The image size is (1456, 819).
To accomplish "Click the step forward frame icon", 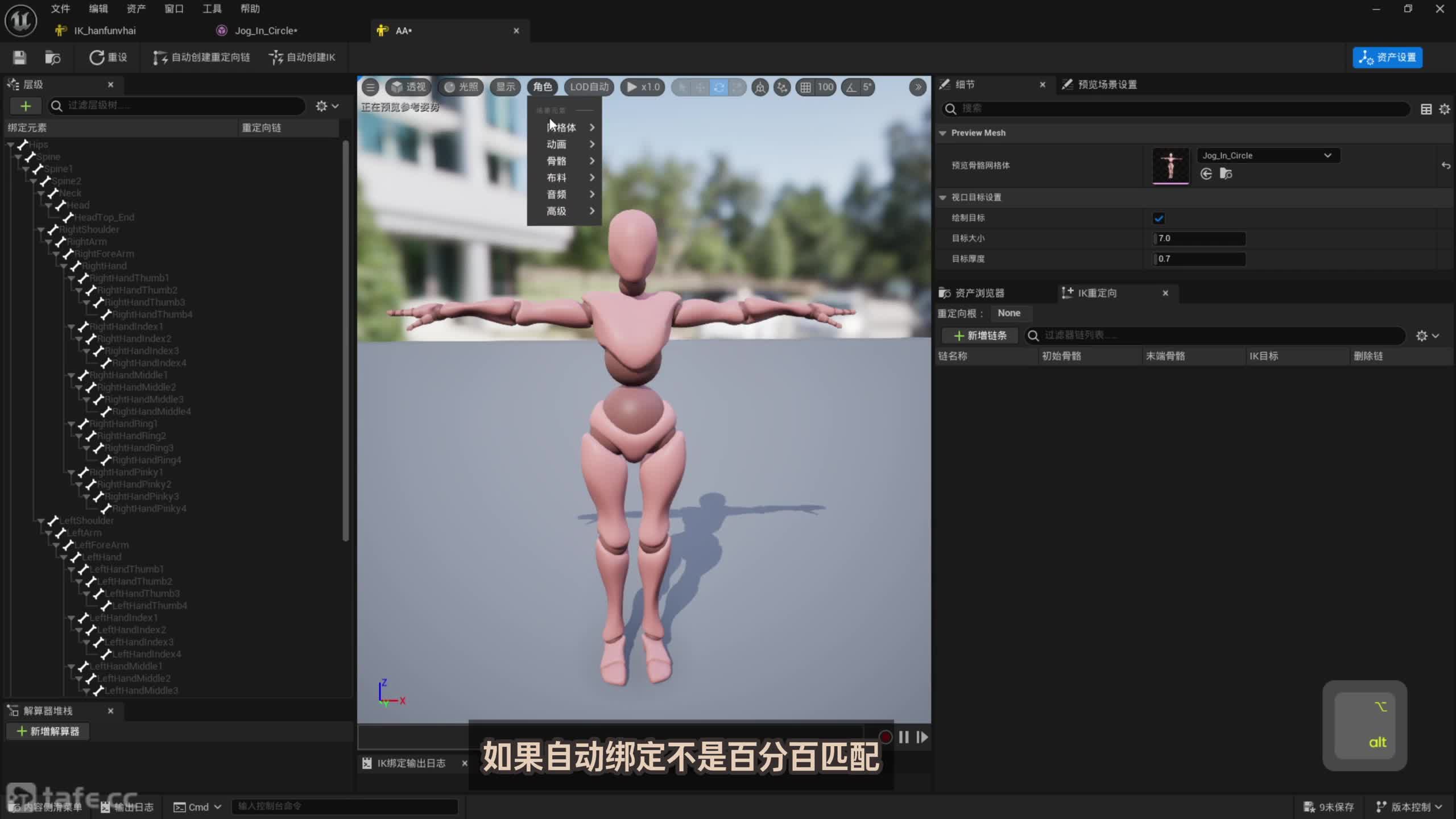I will click(x=922, y=737).
